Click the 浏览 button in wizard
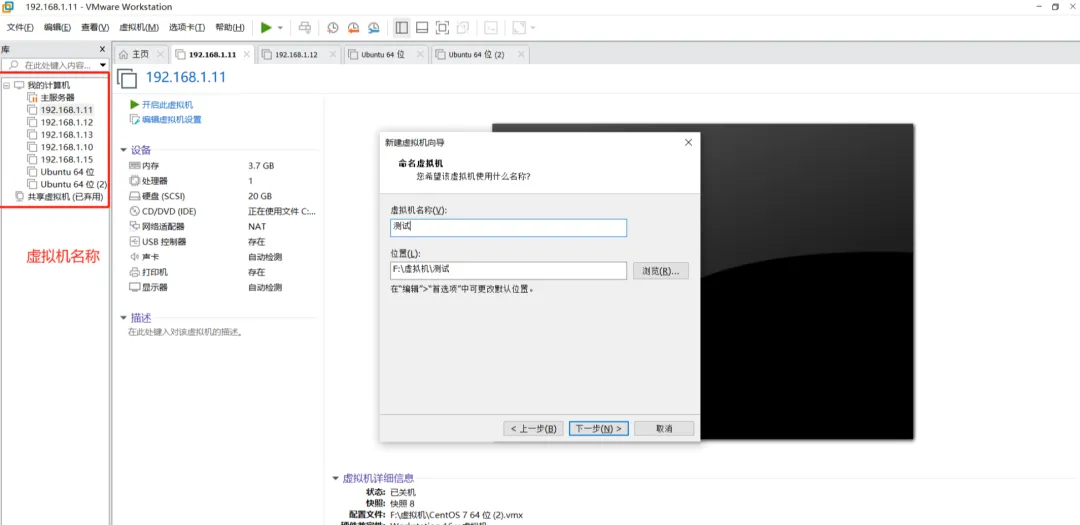Image resolution: width=1080 pixels, height=525 pixels. 661,270
